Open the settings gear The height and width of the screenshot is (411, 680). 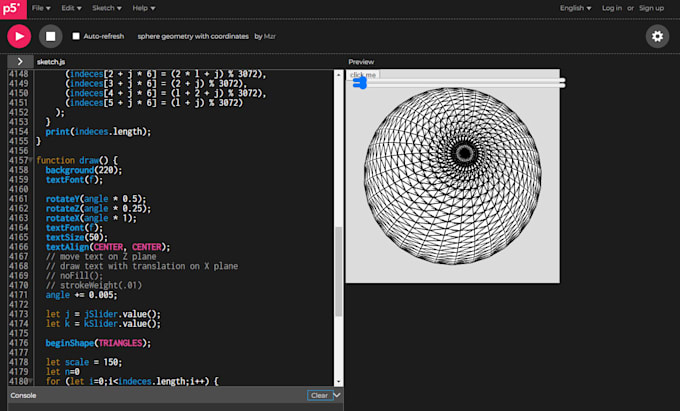pos(657,36)
